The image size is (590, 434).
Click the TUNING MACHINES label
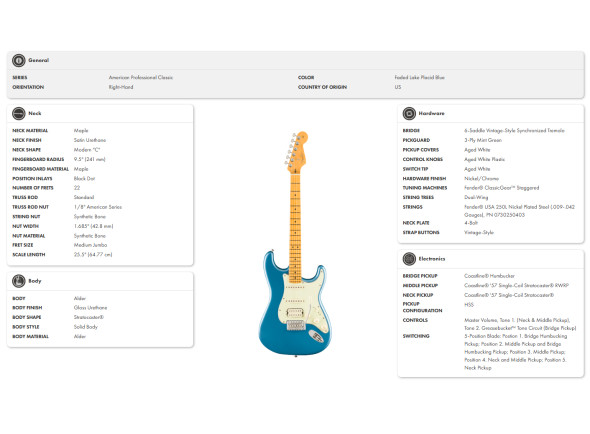[425, 188]
